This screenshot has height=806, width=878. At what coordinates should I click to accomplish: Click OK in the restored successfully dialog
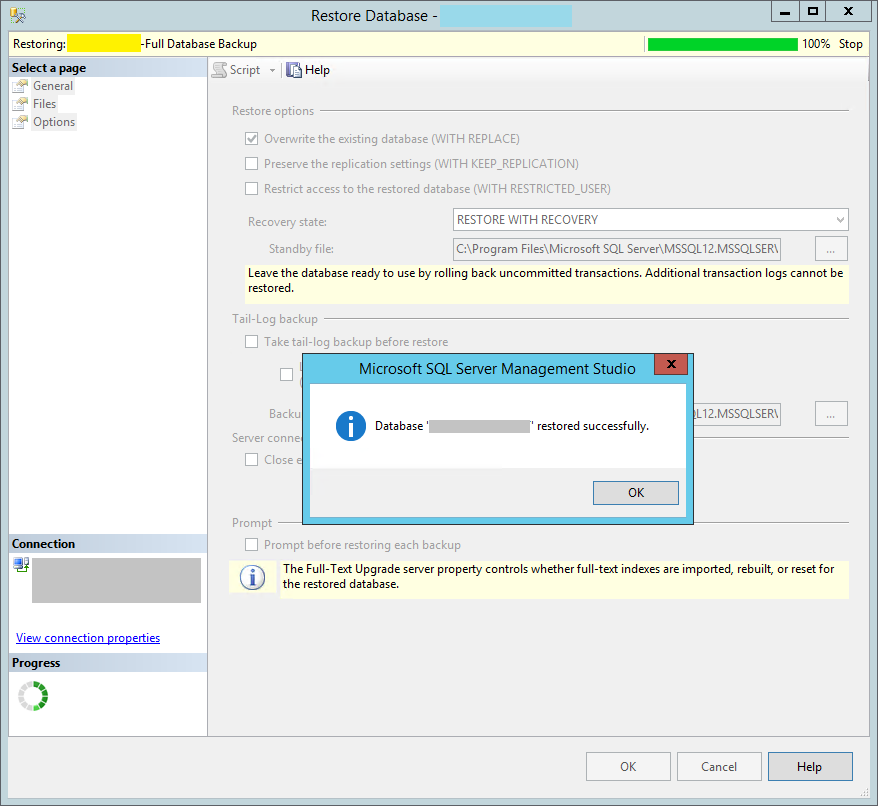(636, 493)
